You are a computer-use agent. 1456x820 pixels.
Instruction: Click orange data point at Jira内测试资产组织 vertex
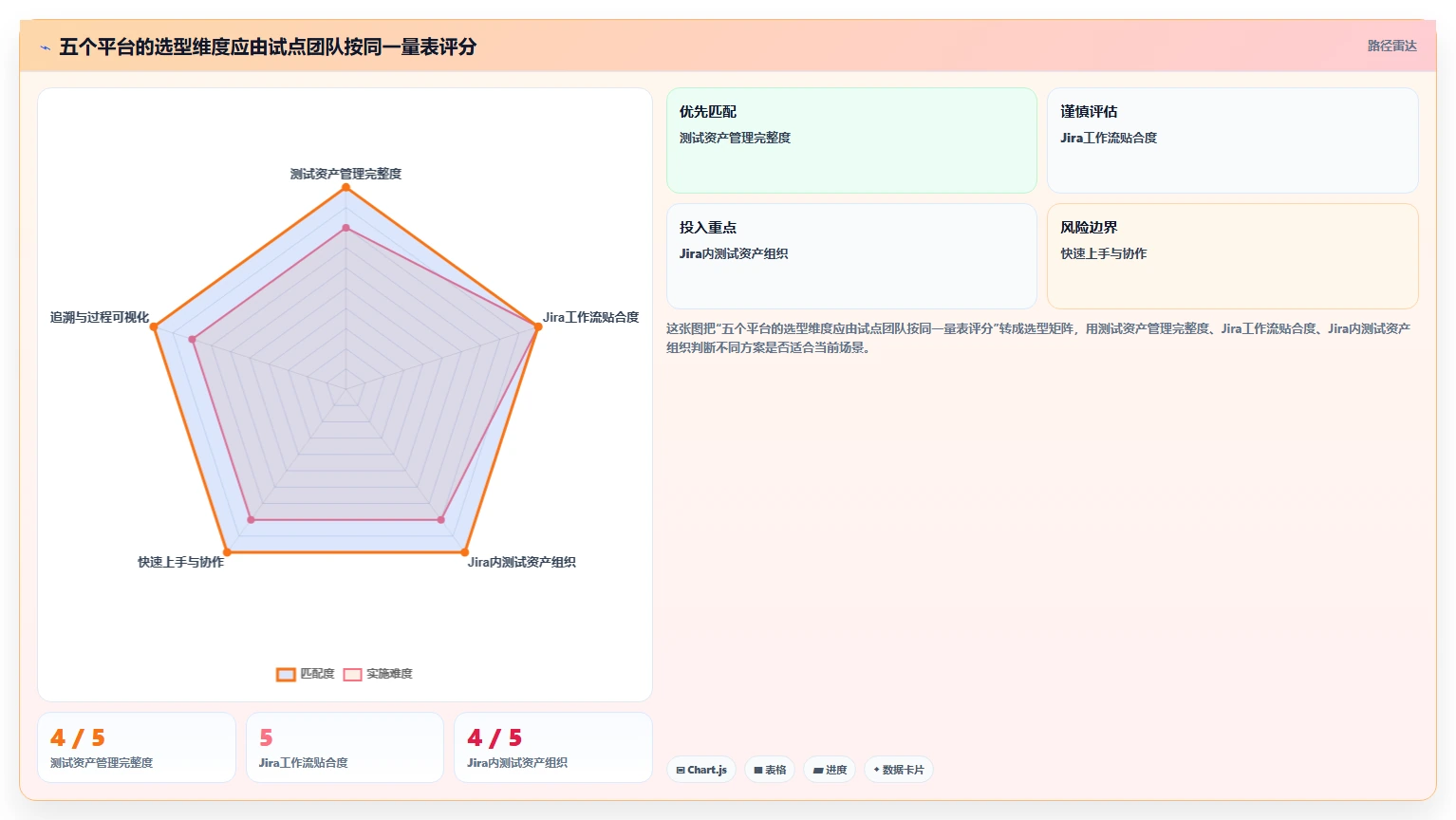[x=464, y=551]
